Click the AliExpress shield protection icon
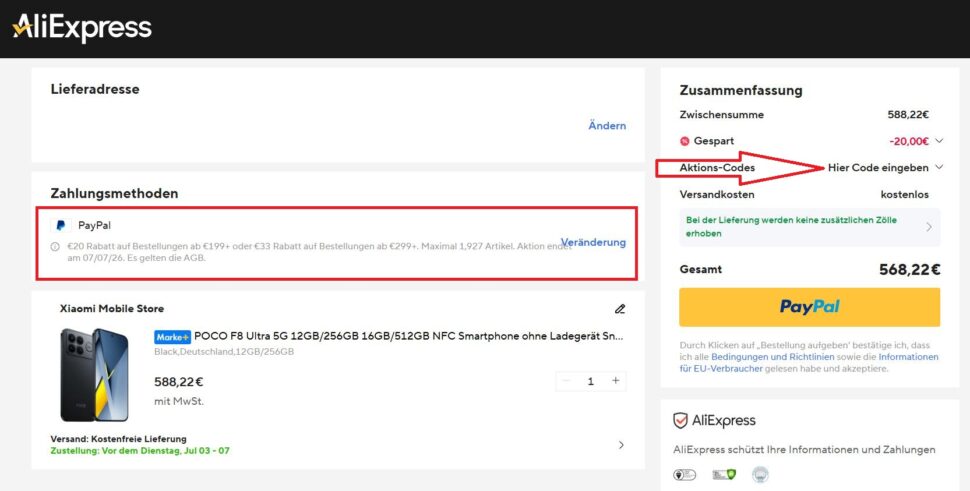 tap(680, 421)
